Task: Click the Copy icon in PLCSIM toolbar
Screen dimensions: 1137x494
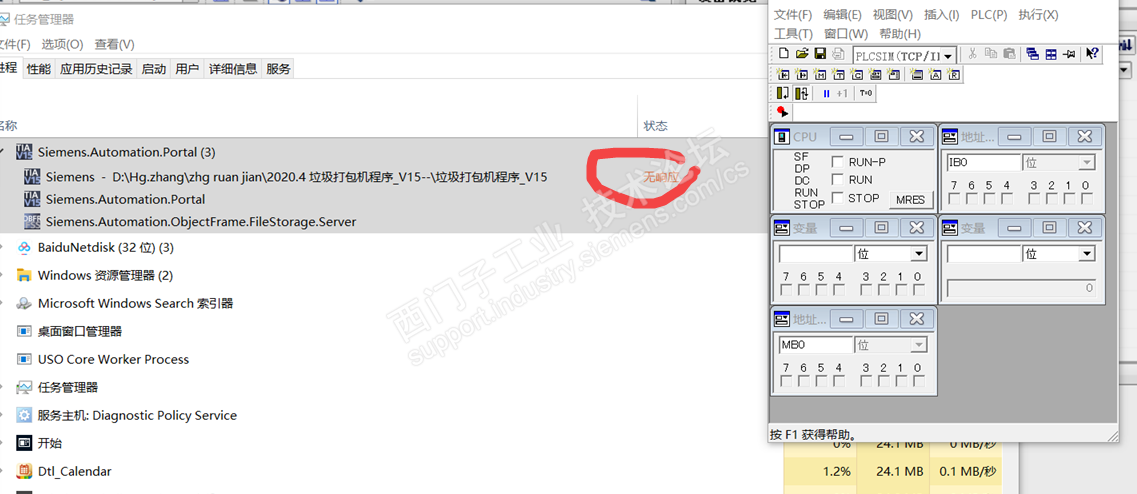Action: tap(991, 54)
